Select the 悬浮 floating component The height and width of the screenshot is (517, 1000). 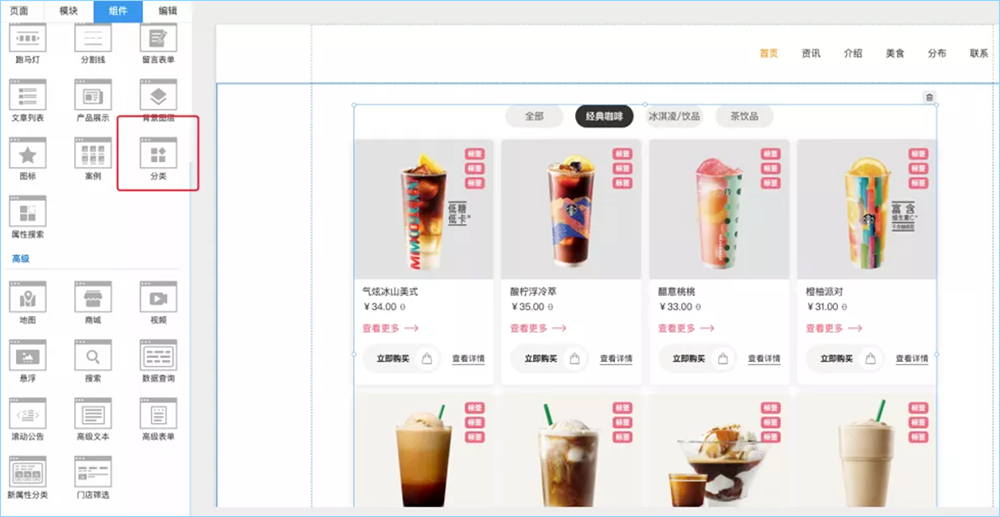pos(27,361)
